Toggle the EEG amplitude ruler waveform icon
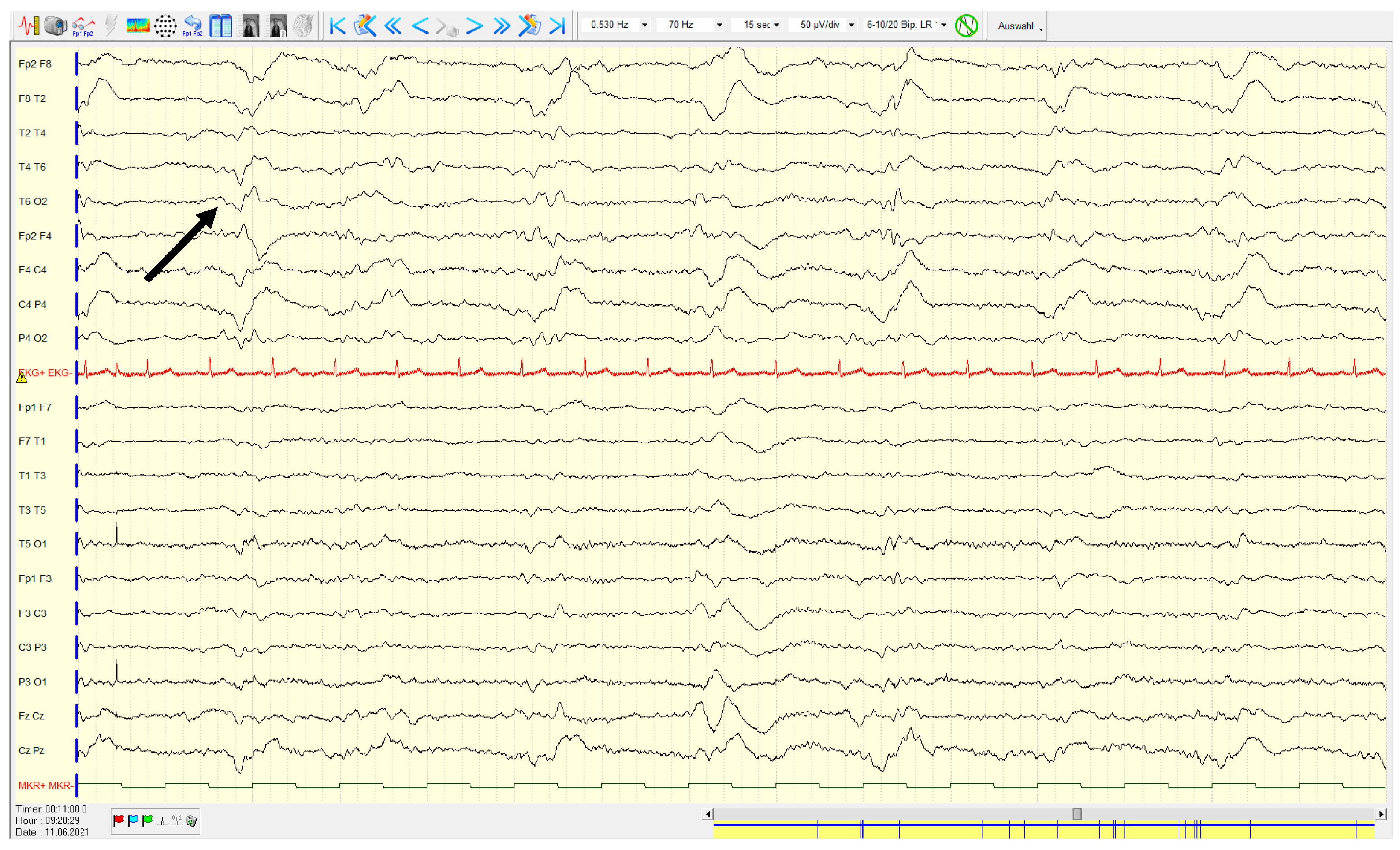 point(29,26)
